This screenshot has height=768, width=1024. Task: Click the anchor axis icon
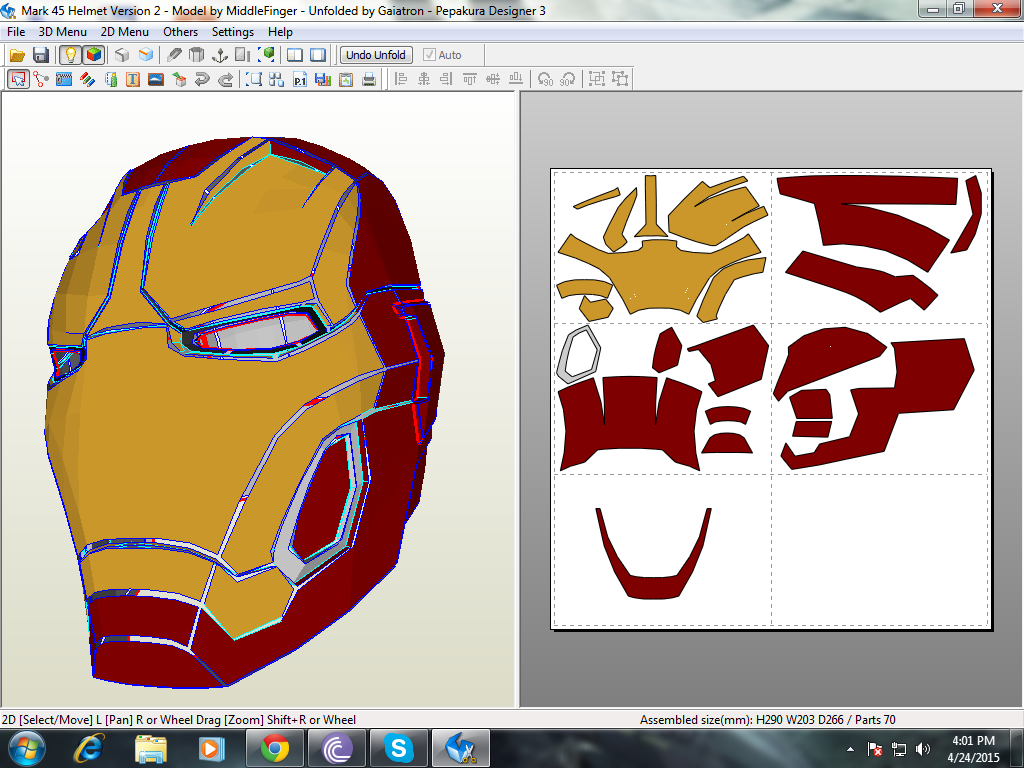pos(220,56)
